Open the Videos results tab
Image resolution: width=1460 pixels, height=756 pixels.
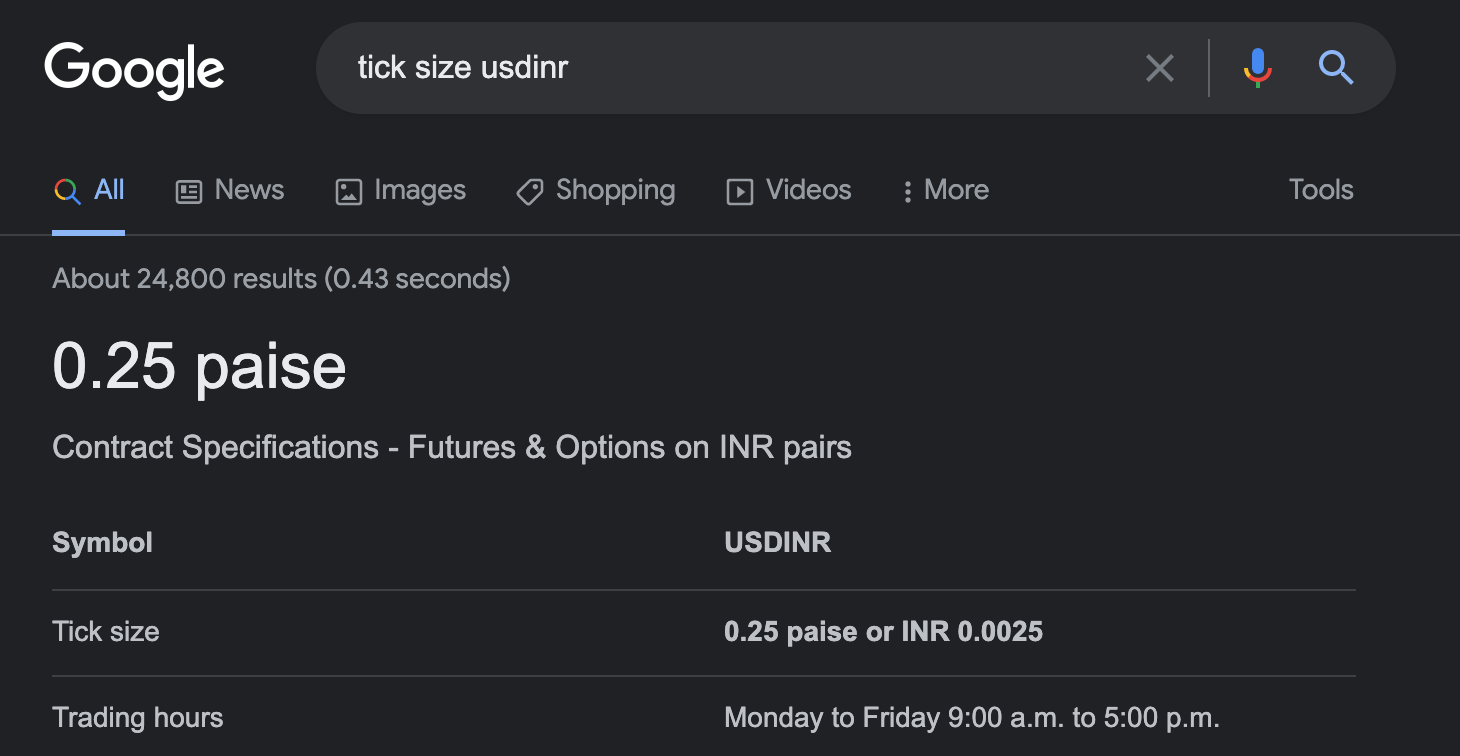pyautogui.click(x=789, y=190)
